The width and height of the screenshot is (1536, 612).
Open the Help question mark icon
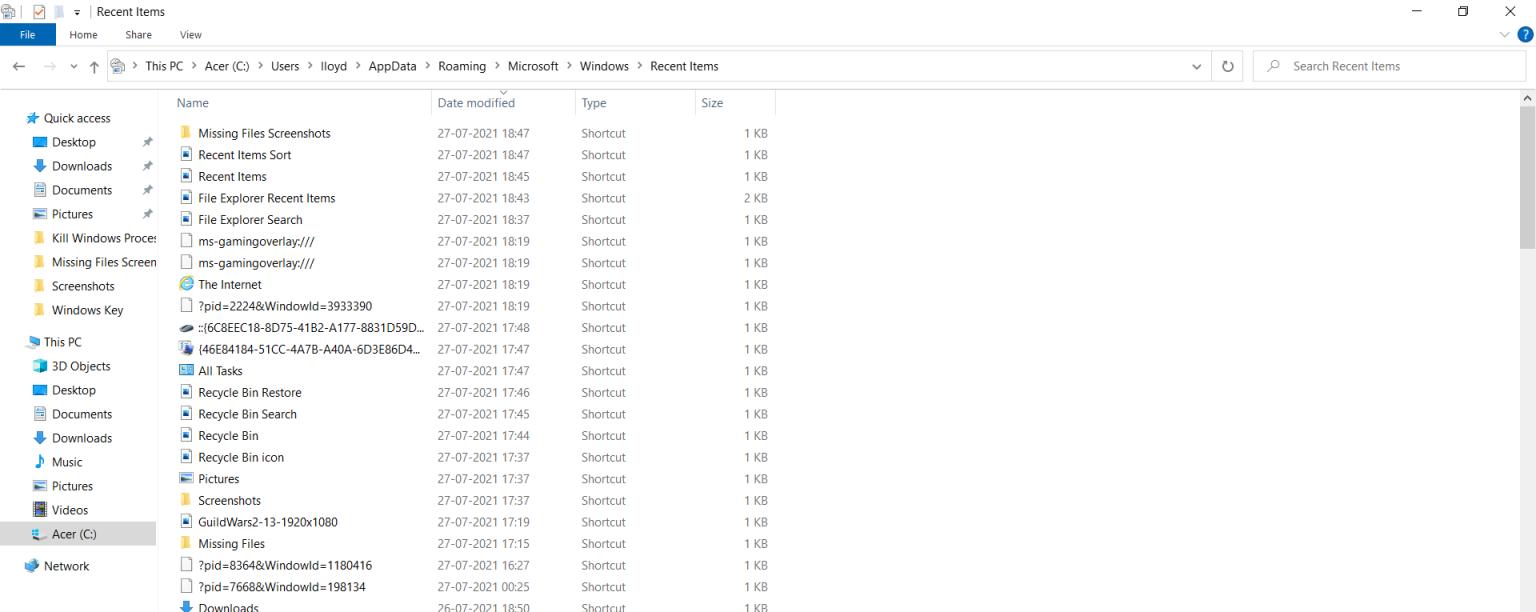click(1525, 34)
